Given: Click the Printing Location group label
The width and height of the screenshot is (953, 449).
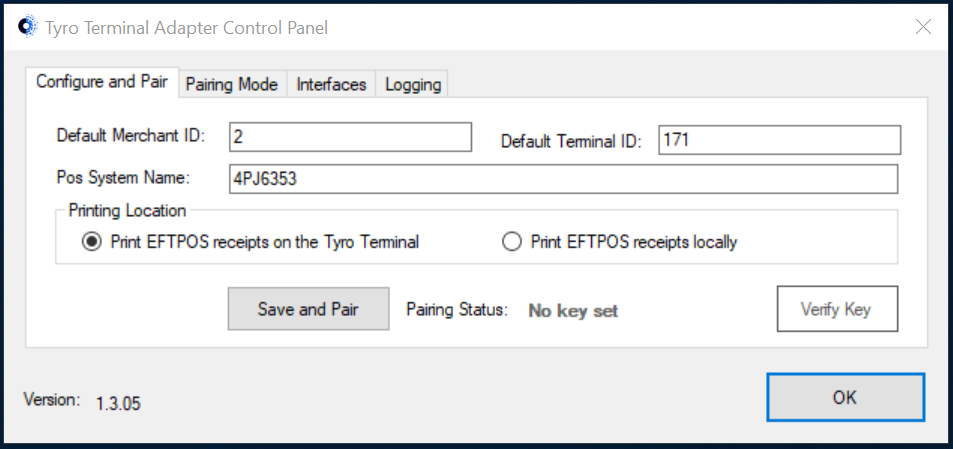Looking at the screenshot, I should [127, 211].
